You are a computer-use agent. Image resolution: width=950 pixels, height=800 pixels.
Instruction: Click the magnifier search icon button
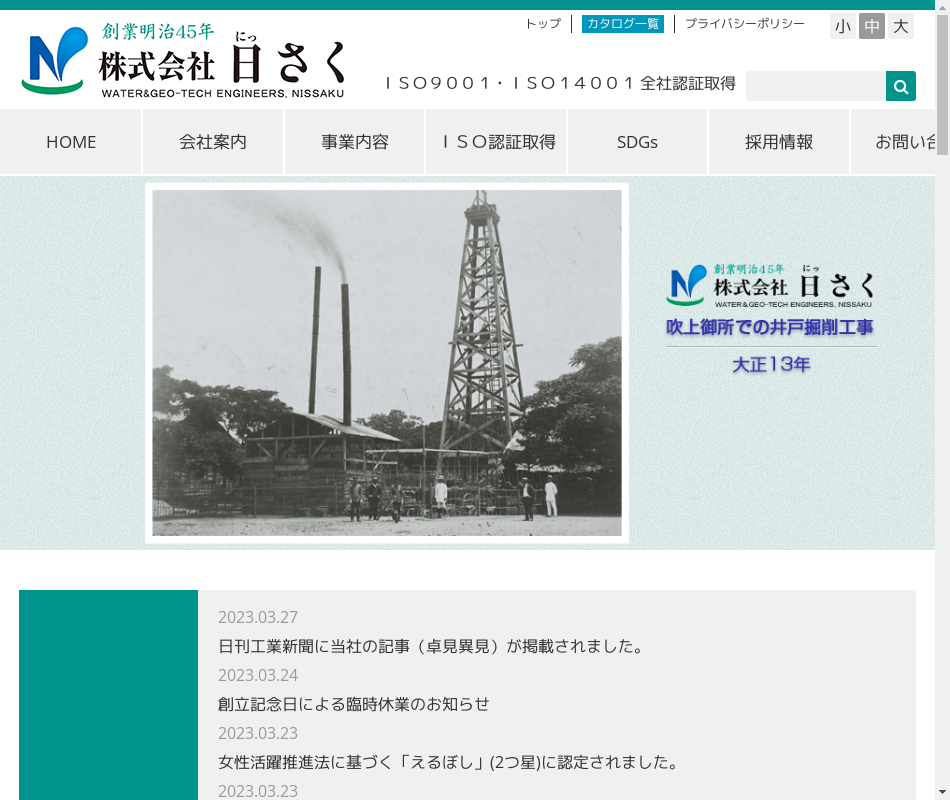900,87
